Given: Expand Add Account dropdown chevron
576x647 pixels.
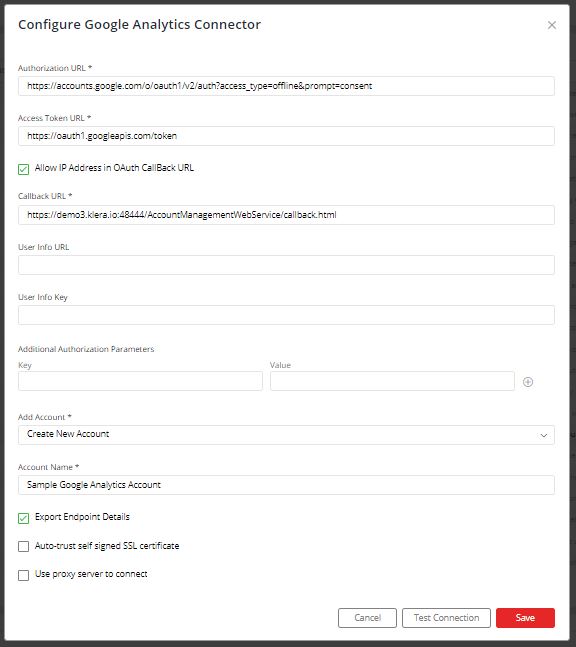Looking at the screenshot, I should pos(544,435).
